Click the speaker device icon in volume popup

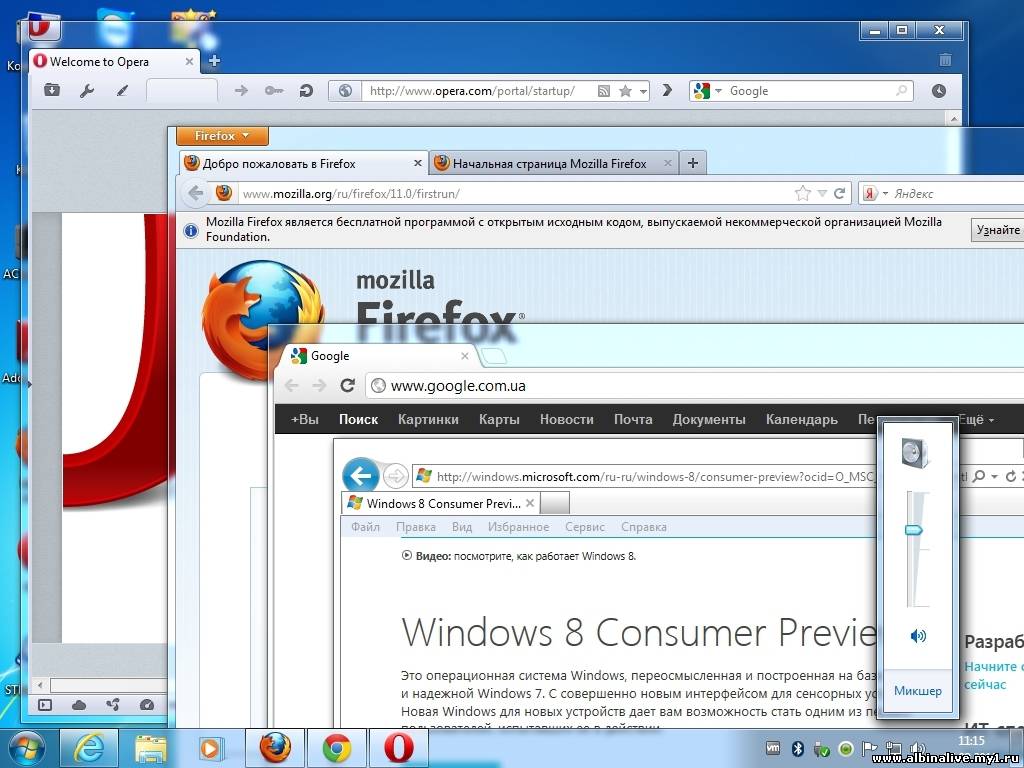[915, 452]
